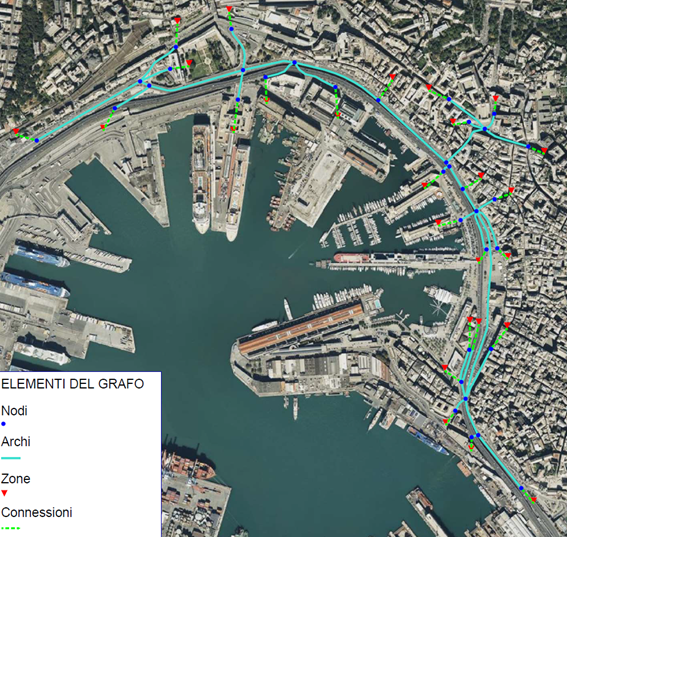Select the 'Archi' legend label
Viewport: 700px width, 700px height.
(x=16, y=442)
